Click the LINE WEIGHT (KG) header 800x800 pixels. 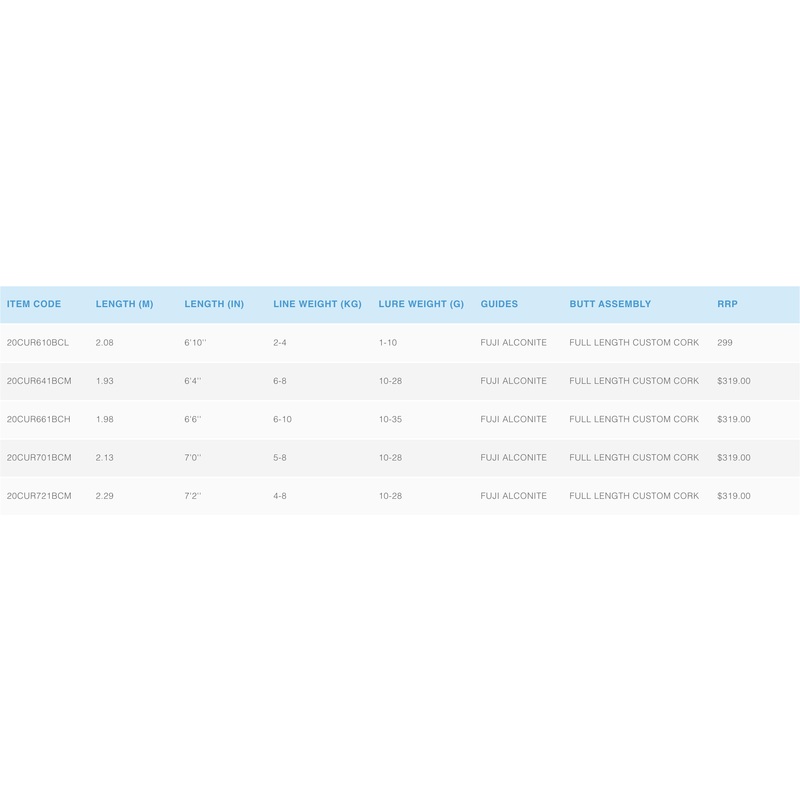(x=317, y=304)
